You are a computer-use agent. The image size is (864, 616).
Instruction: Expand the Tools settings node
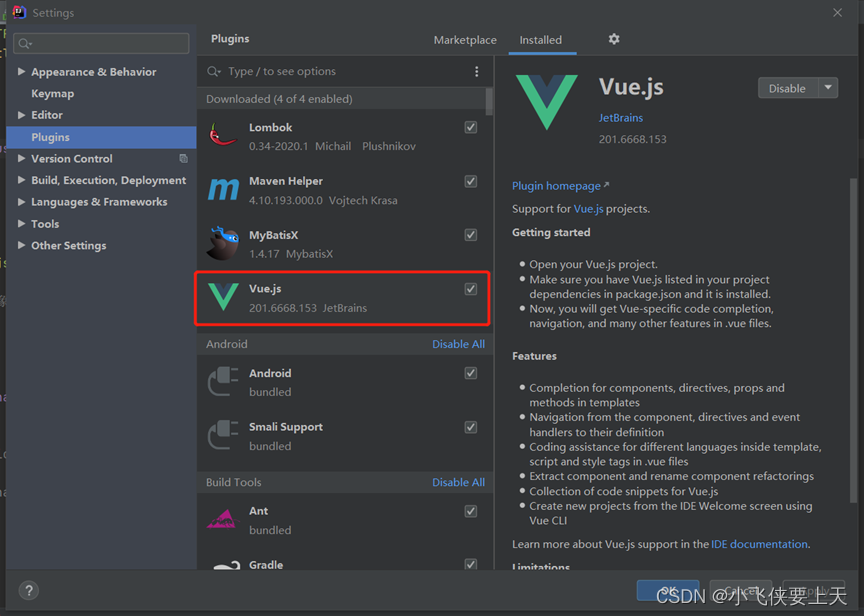[x=21, y=223]
